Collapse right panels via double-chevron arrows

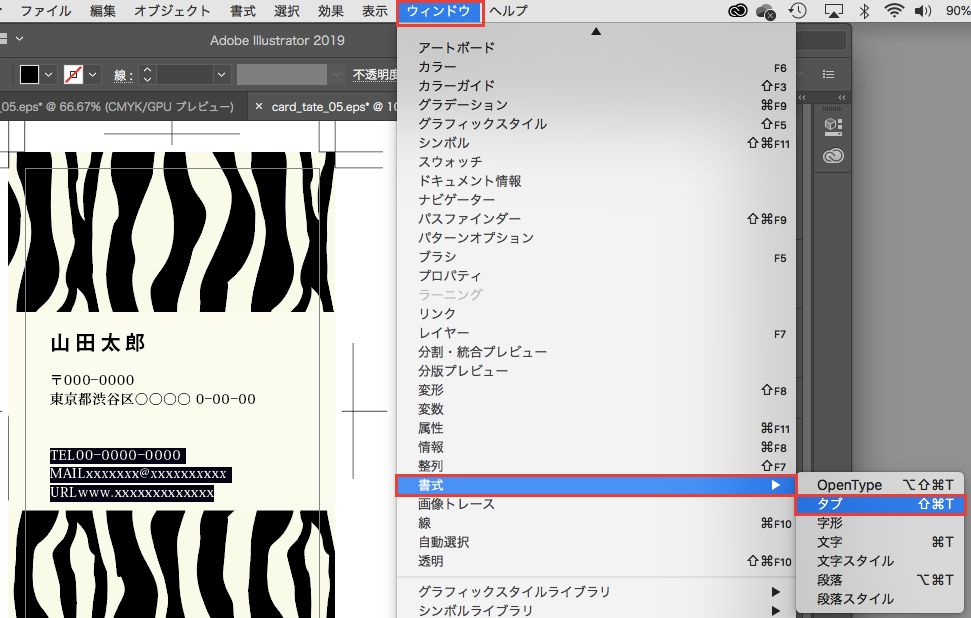click(x=842, y=97)
